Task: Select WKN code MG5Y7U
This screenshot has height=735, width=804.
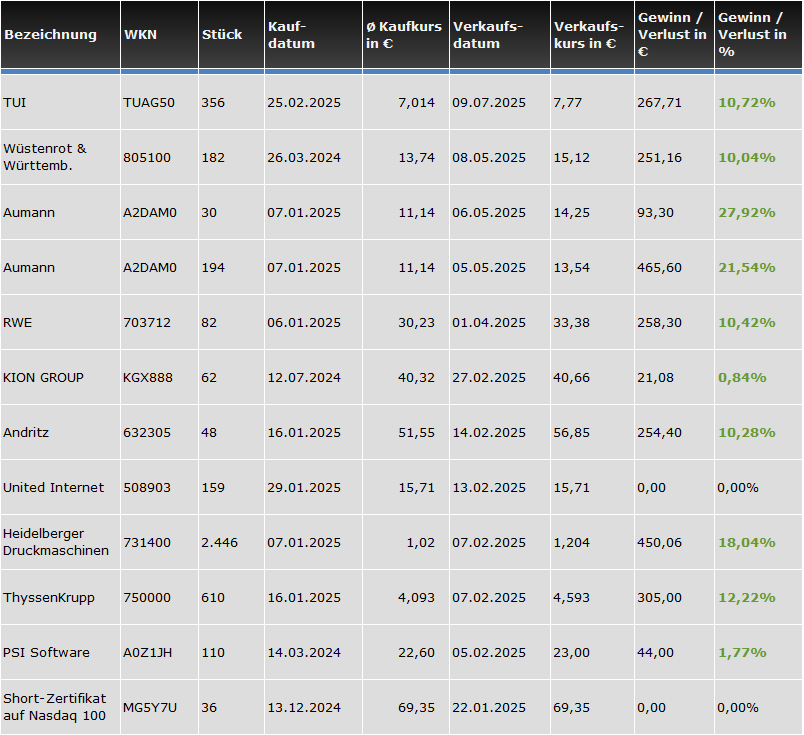Action: 150,707
